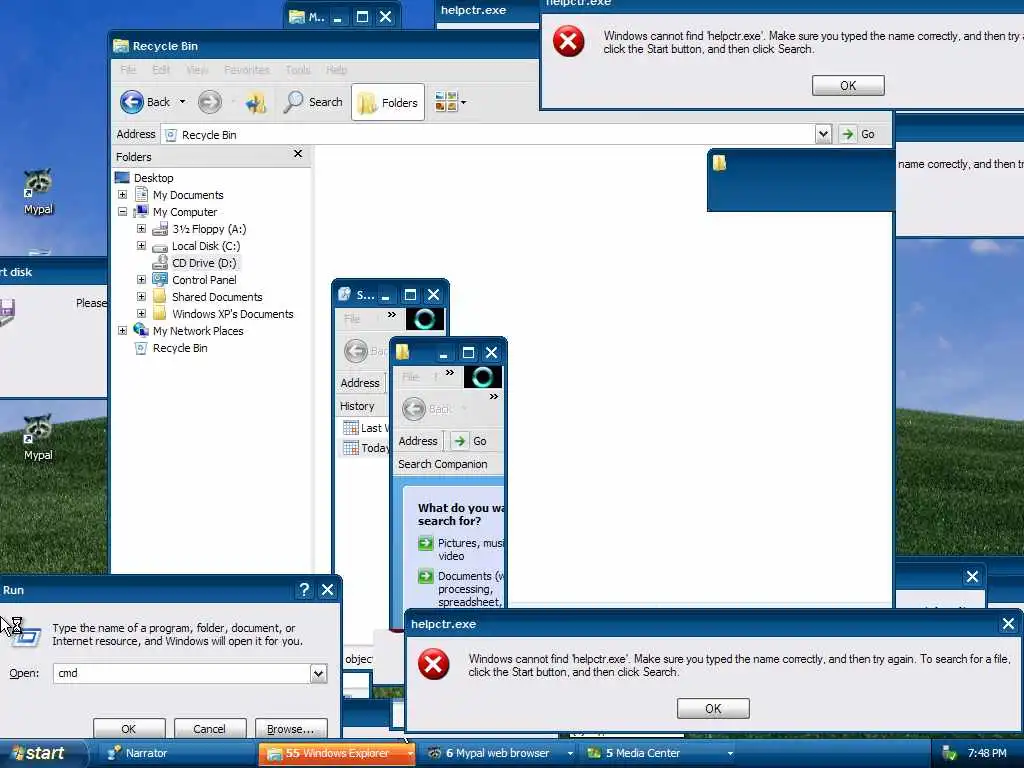Open Tools menu in Recycle Bin window
The width and height of the screenshot is (1024, 768).
coord(298,69)
